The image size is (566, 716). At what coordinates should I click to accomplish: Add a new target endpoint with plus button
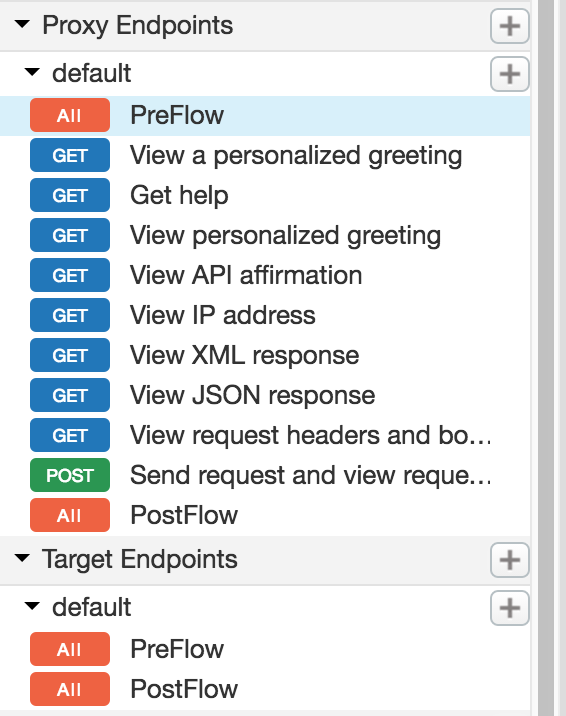[509, 560]
